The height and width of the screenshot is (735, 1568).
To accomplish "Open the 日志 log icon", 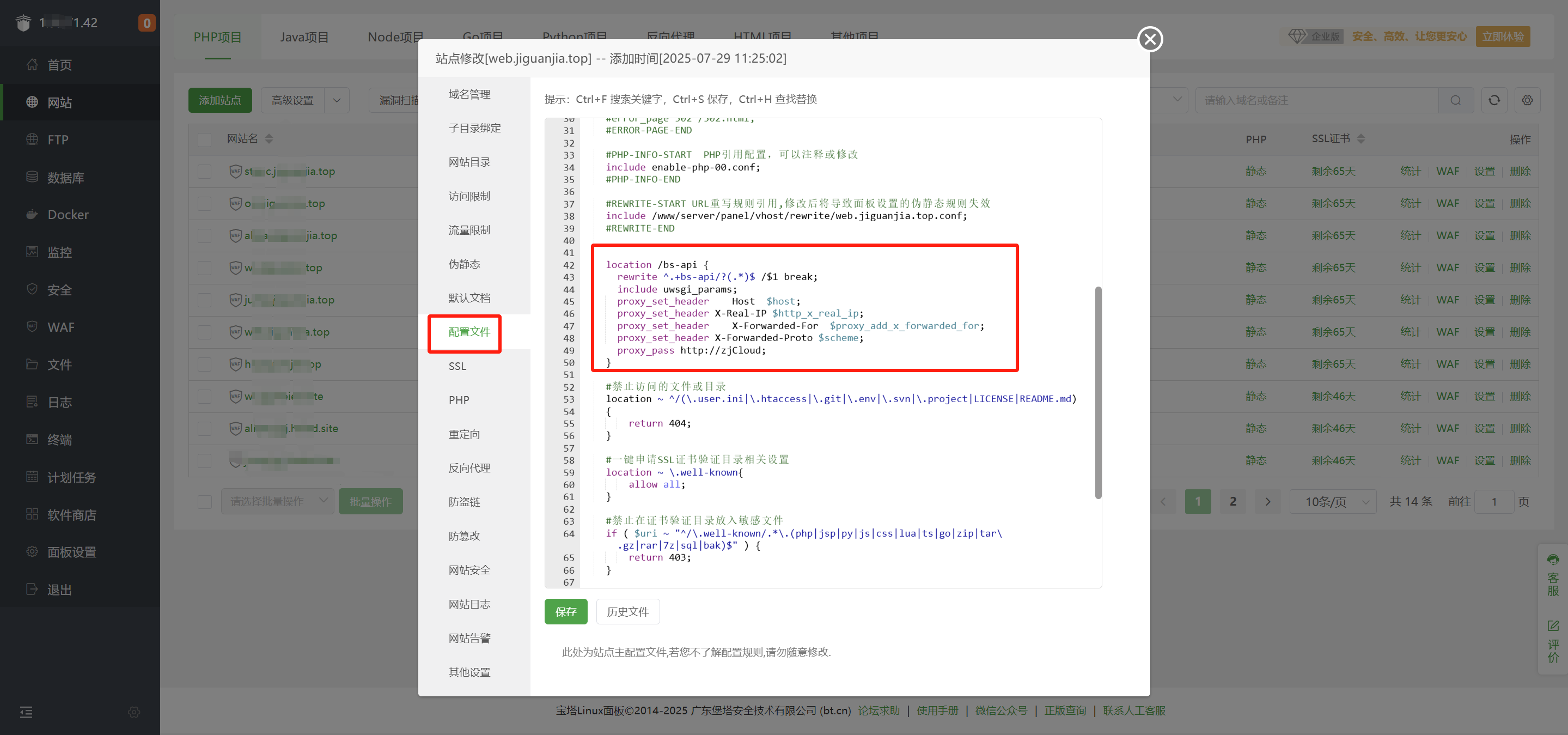I will pos(32,402).
